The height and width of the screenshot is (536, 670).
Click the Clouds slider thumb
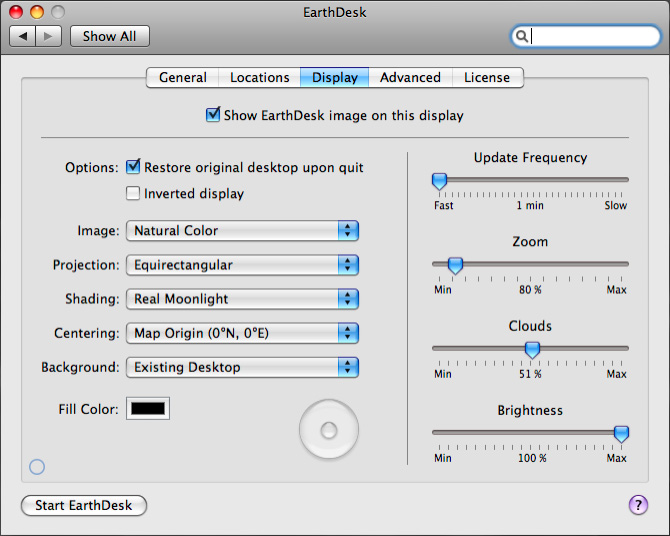(x=532, y=350)
